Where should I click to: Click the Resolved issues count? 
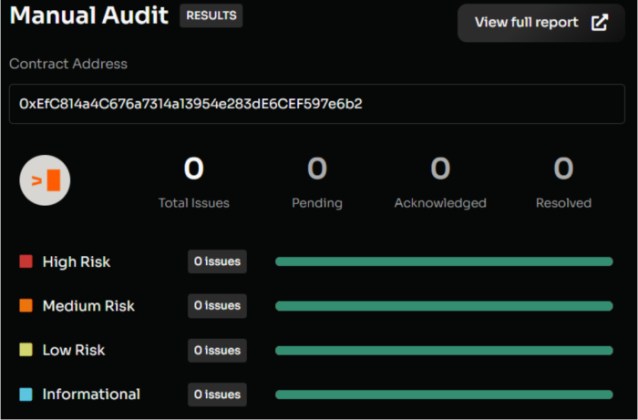point(563,170)
